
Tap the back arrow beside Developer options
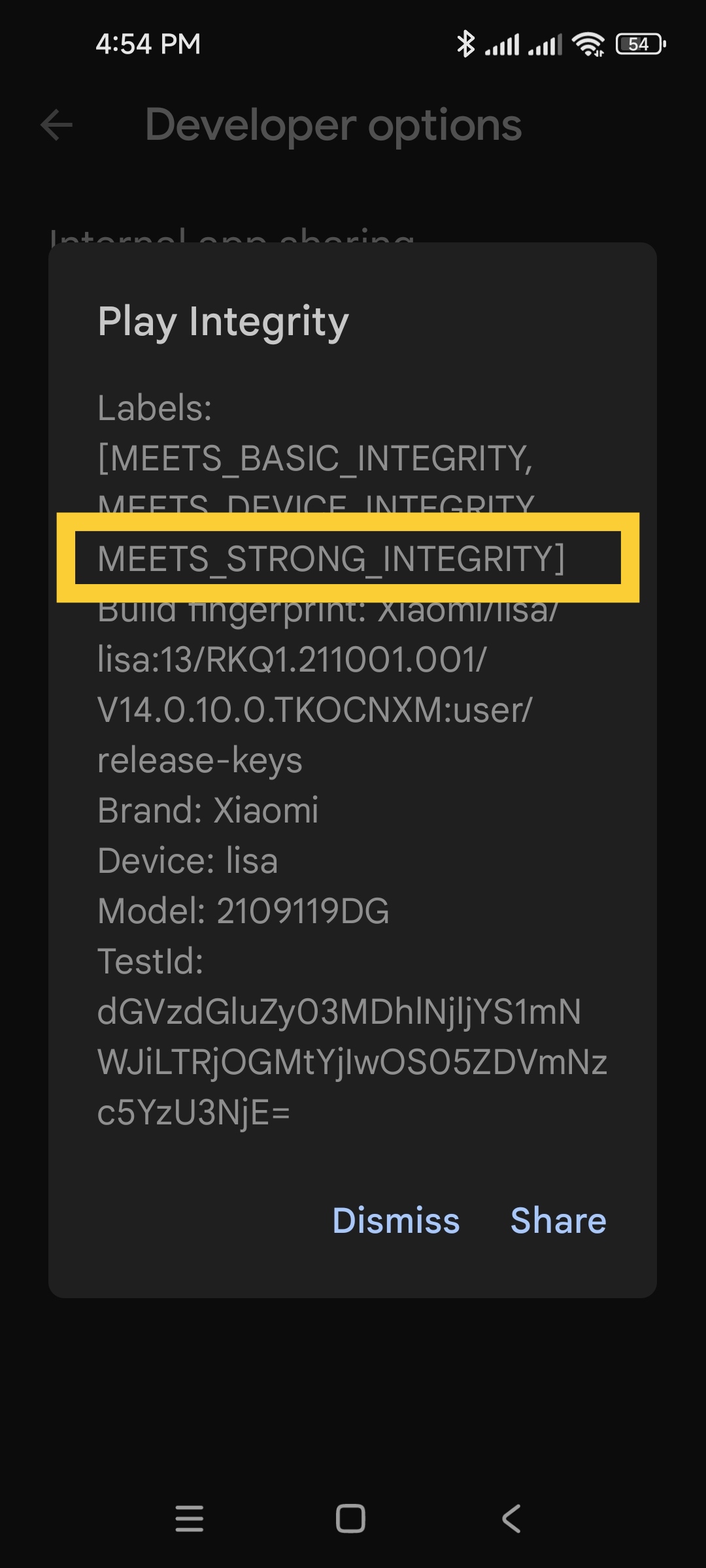tap(56, 125)
